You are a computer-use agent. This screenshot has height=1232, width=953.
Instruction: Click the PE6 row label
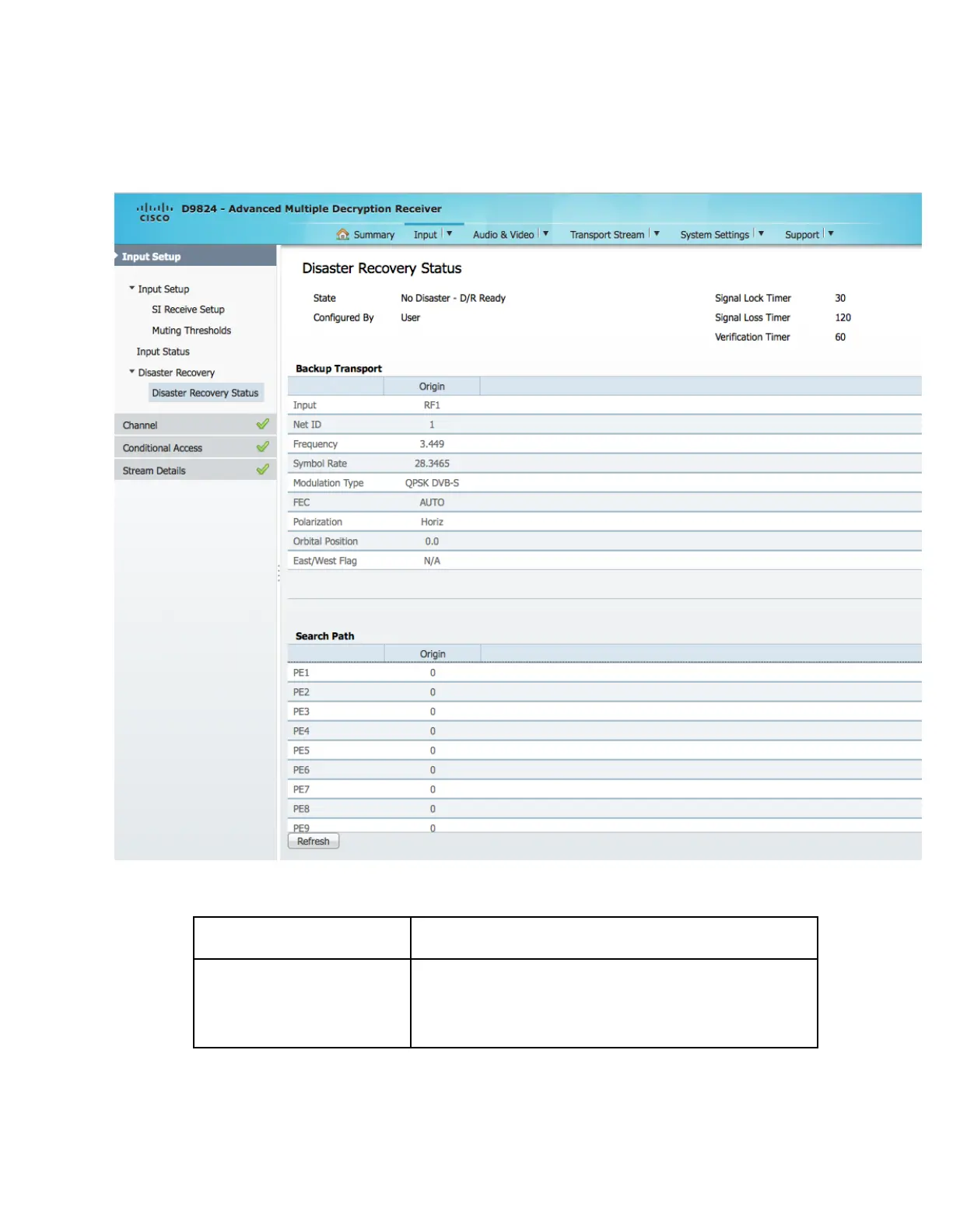pyautogui.click(x=301, y=770)
